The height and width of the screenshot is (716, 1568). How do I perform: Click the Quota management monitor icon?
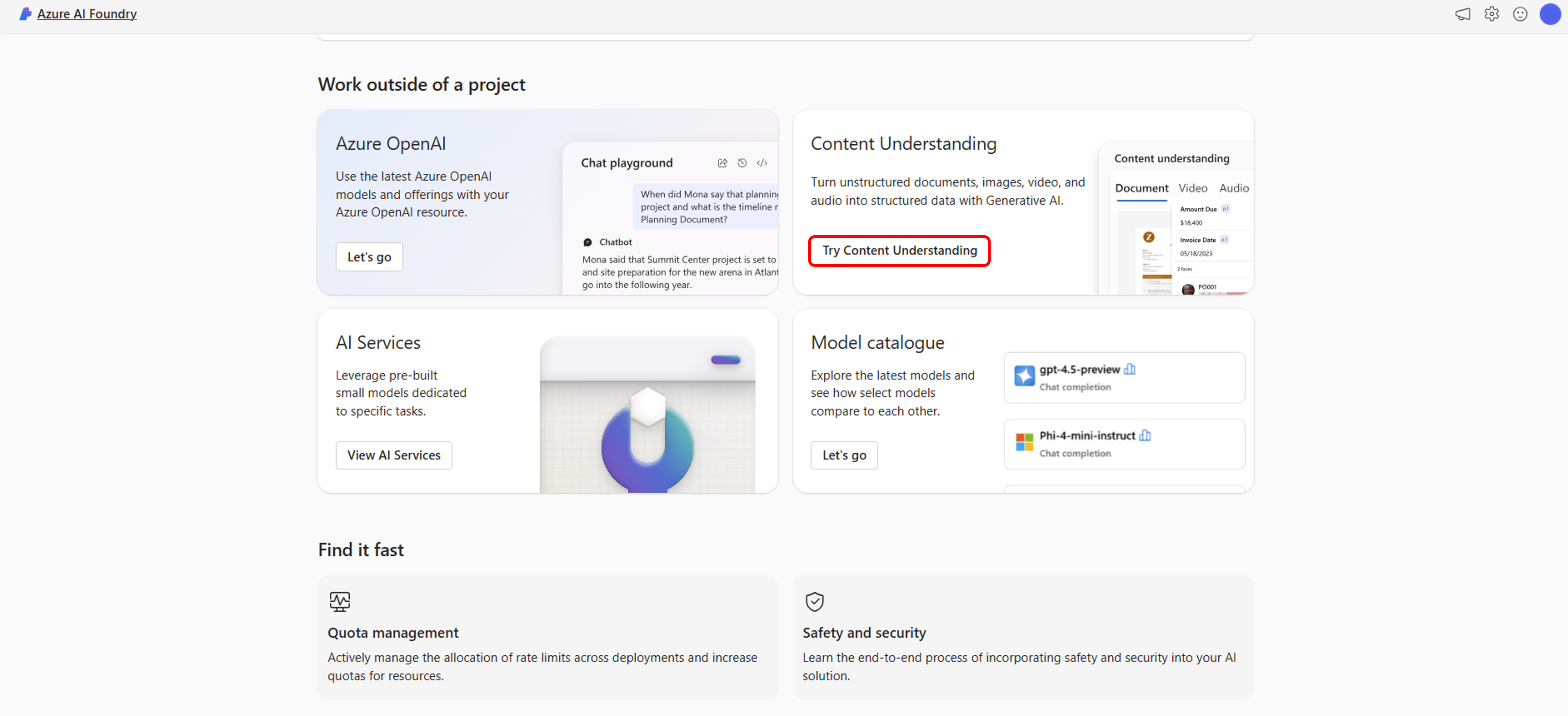point(340,602)
